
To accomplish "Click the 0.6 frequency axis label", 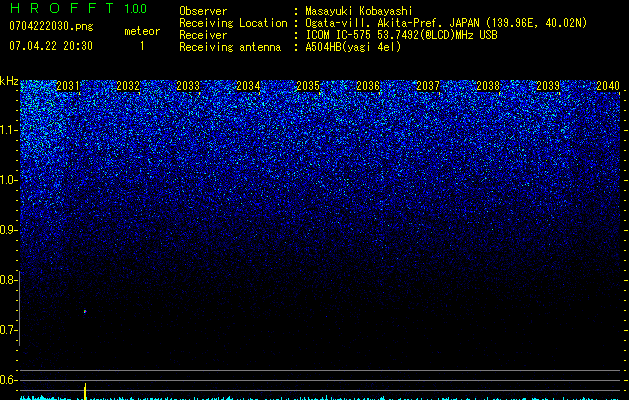I will coord(8,380).
